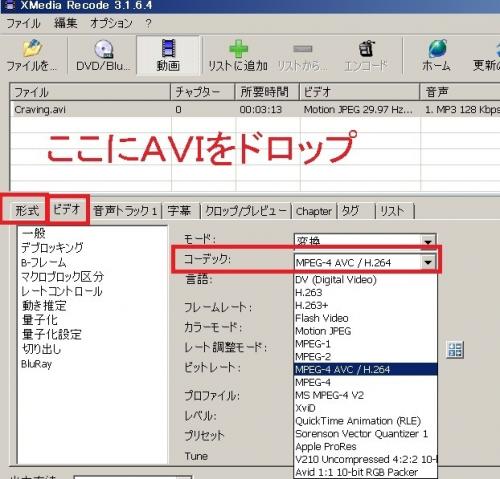Switch to the 字幕 tab

click(179, 211)
